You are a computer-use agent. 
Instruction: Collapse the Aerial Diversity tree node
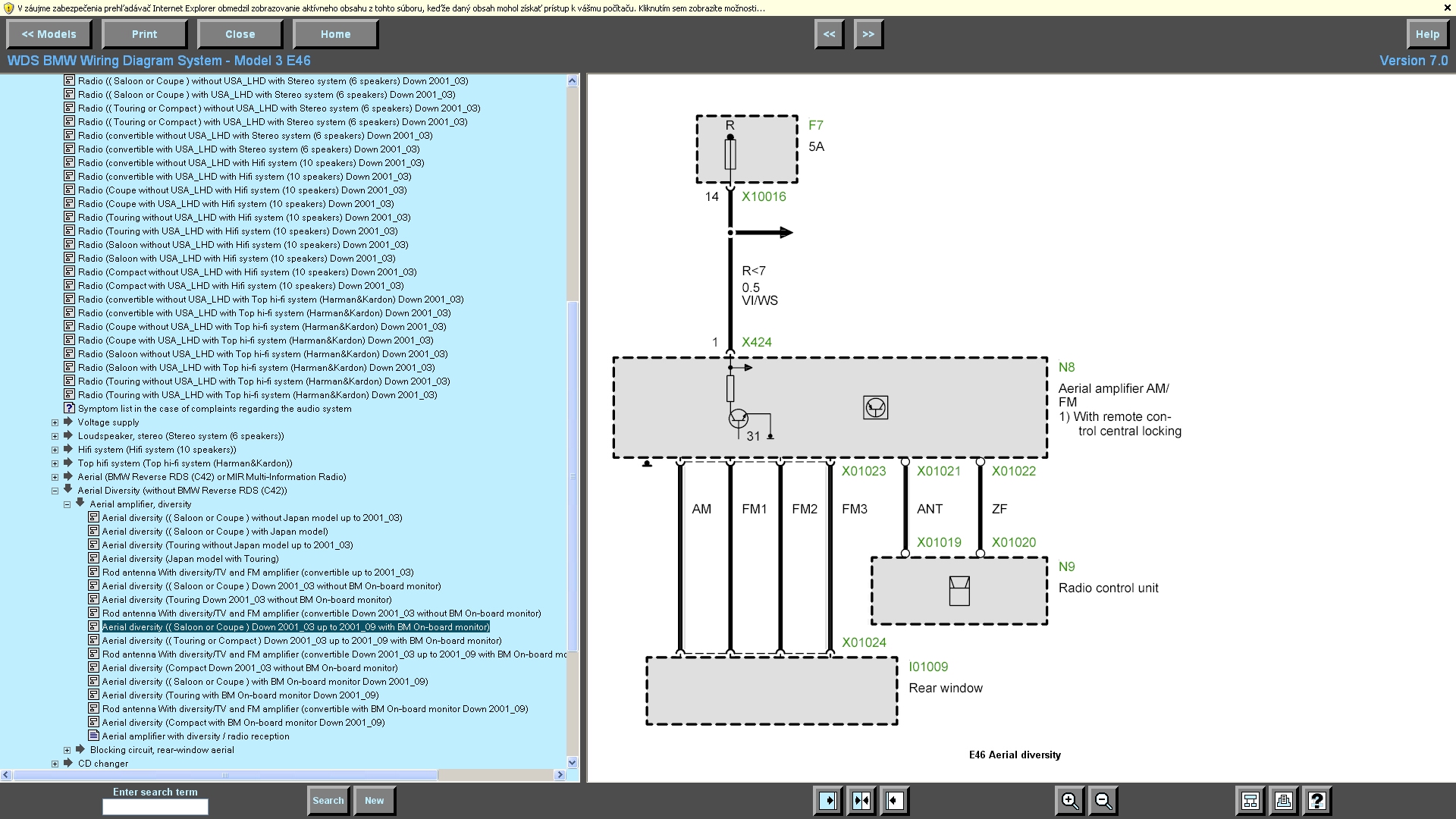tap(55, 491)
